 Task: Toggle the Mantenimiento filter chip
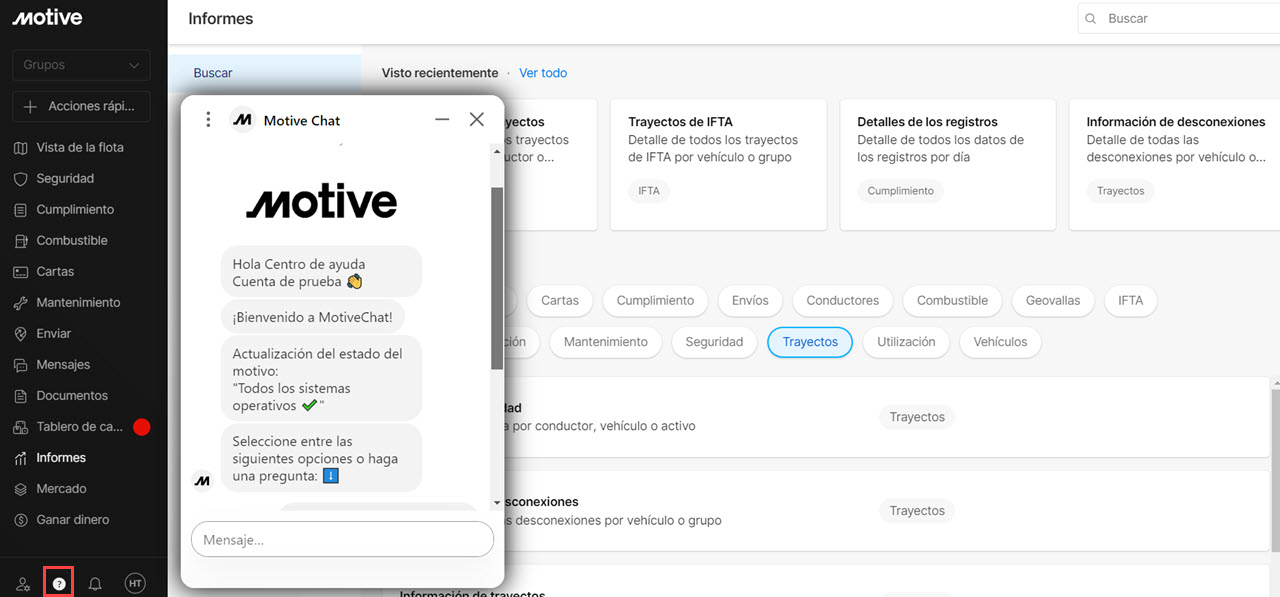tap(606, 342)
